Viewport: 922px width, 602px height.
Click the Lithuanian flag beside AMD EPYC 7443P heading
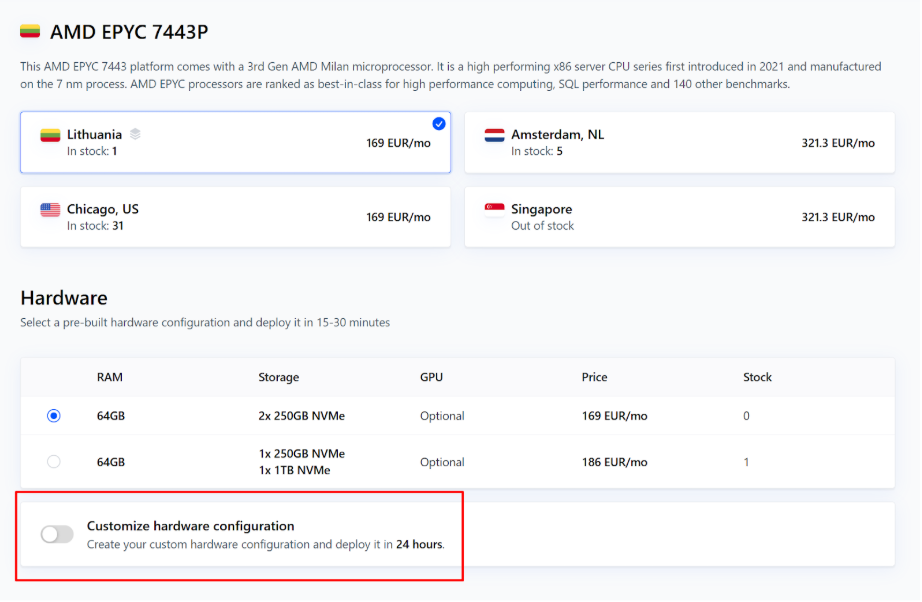tap(30, 32)
